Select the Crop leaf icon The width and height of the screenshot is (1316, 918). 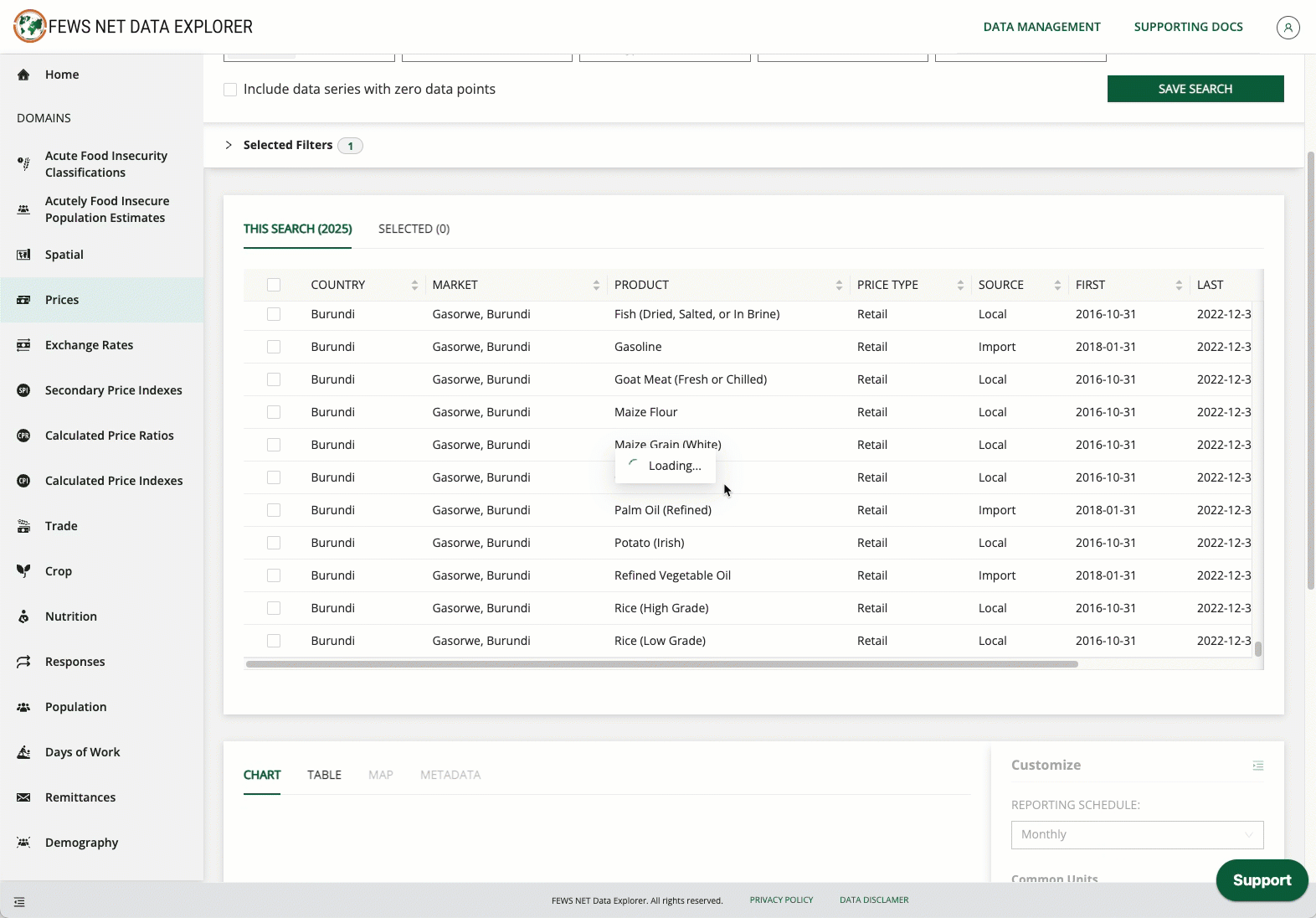point(23,571)
